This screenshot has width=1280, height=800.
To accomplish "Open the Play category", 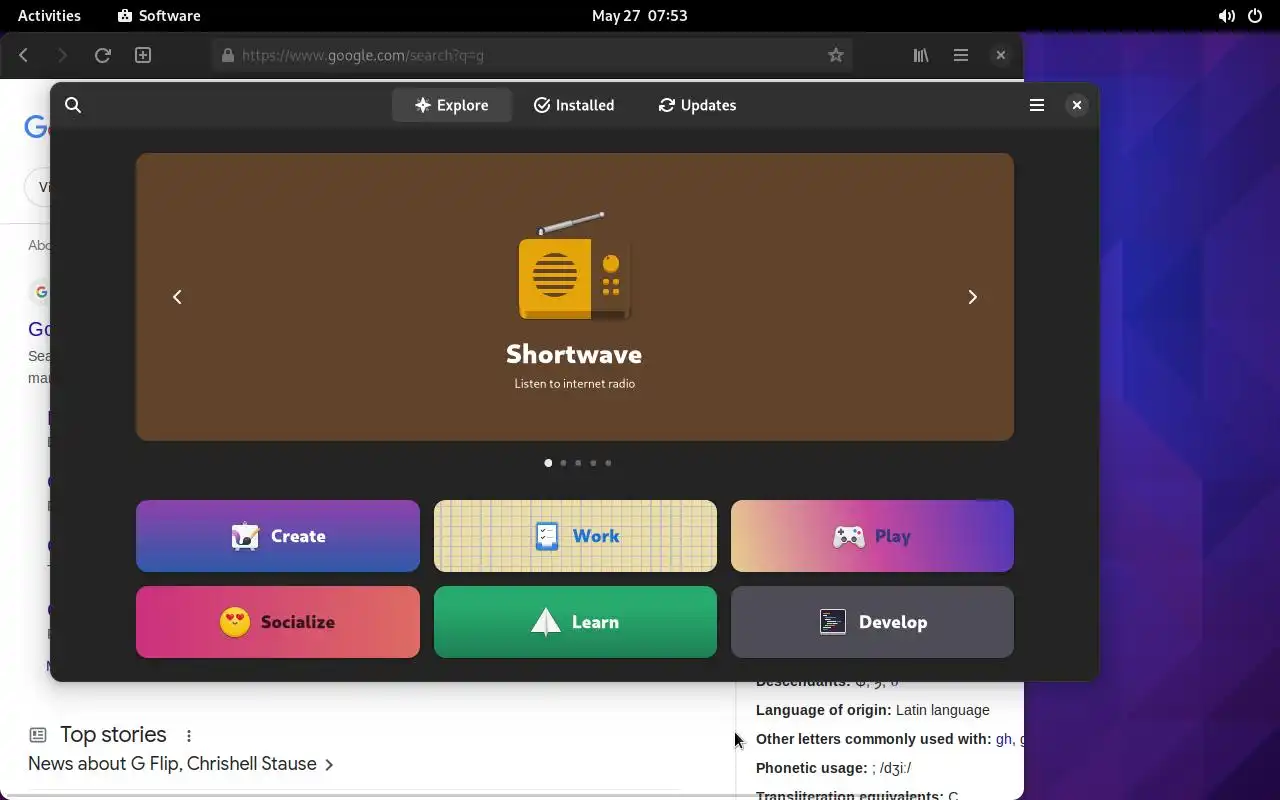I will pyautogui.click(x=872, y=536).
